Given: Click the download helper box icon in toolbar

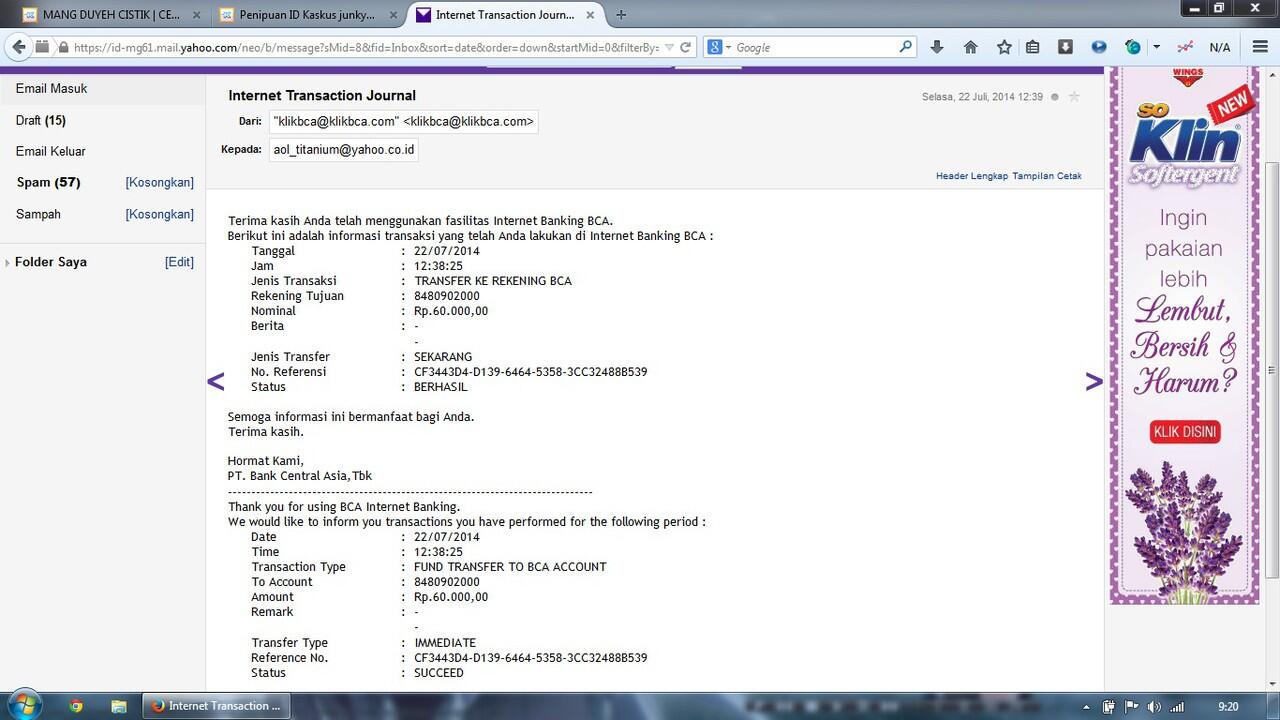Looking at the screenshot, I should click(1065, 47).
